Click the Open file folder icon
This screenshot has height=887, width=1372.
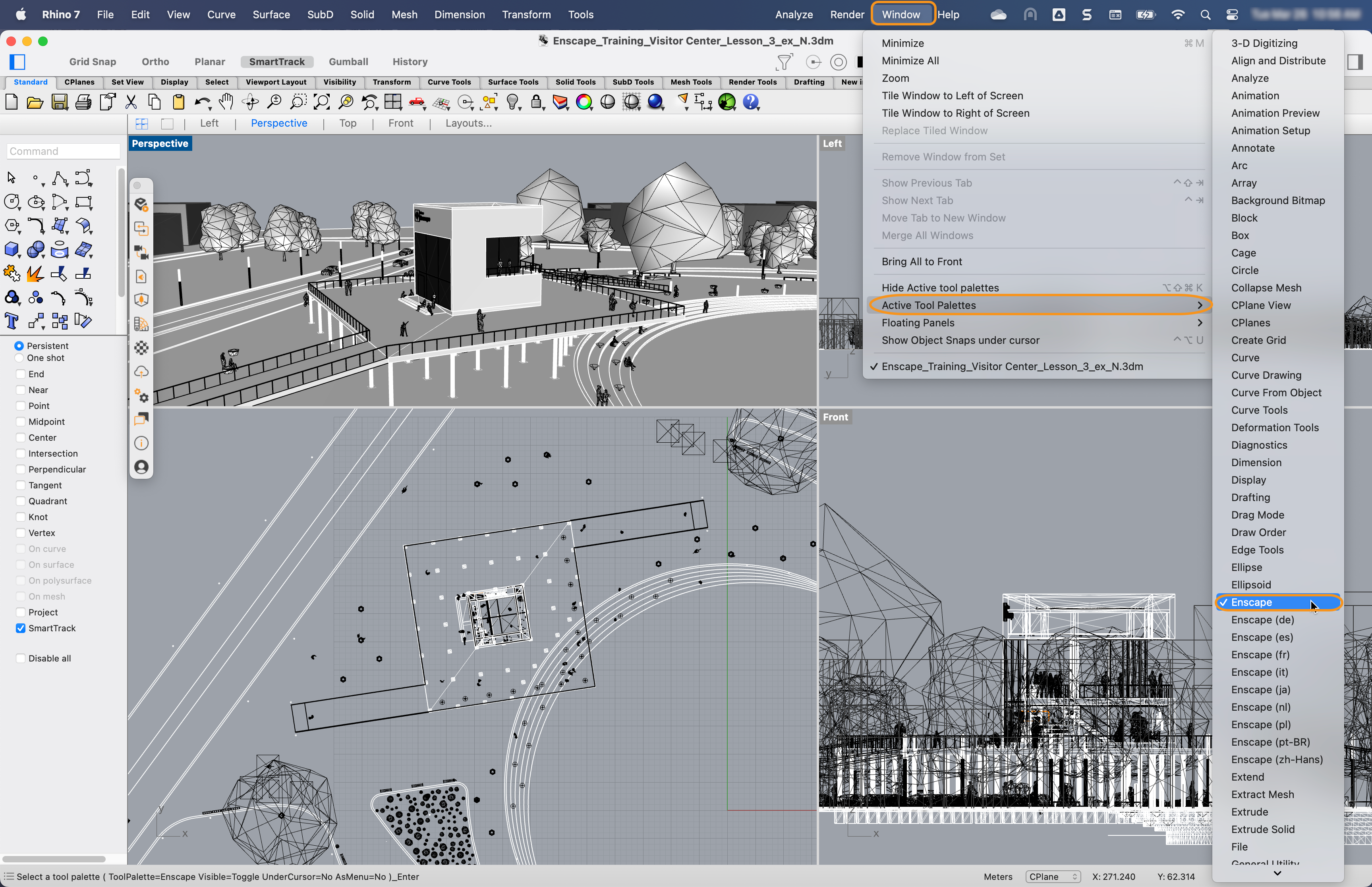click(35, 102)
